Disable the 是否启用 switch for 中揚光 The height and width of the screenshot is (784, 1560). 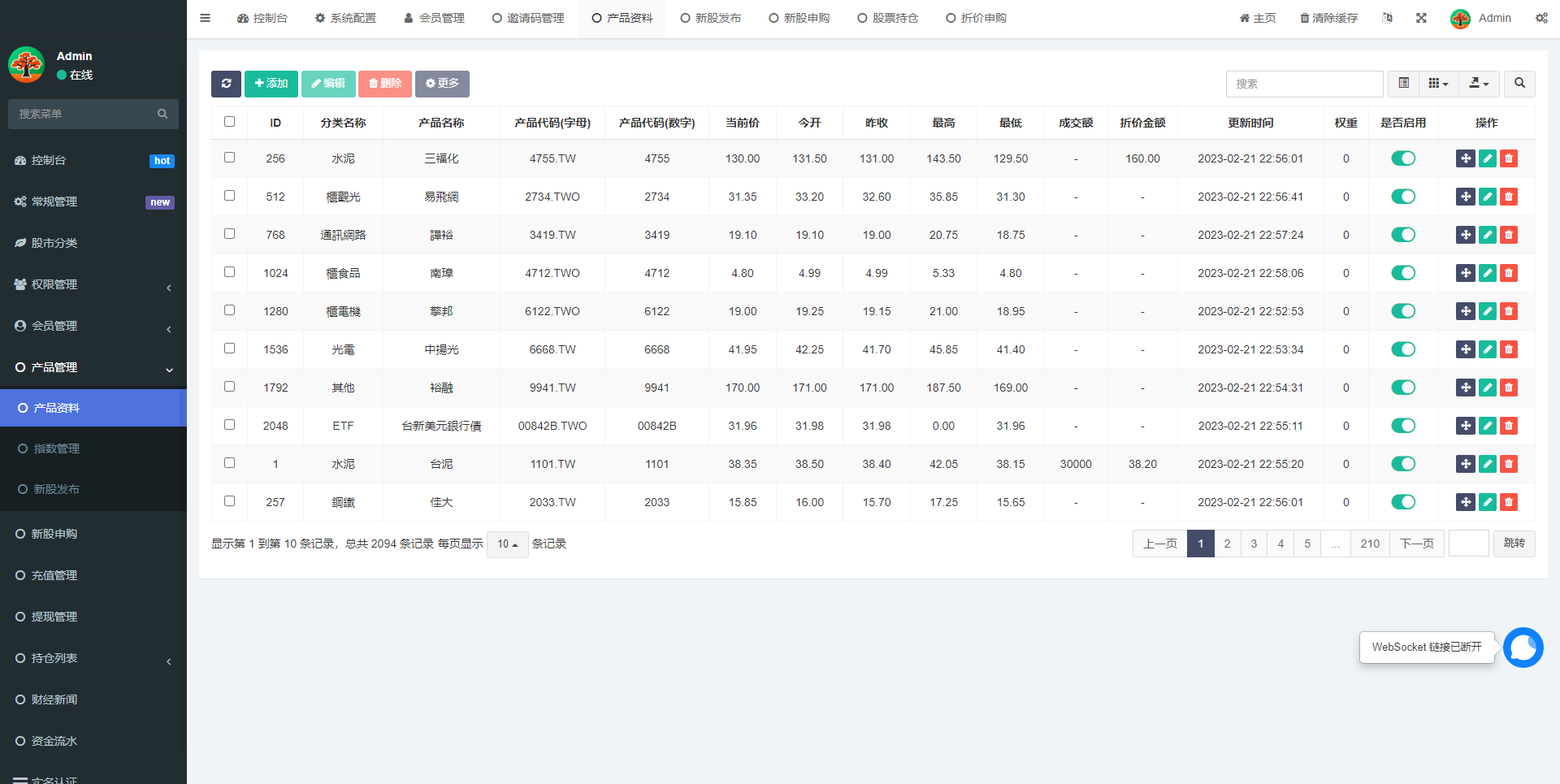[1402, 349]
